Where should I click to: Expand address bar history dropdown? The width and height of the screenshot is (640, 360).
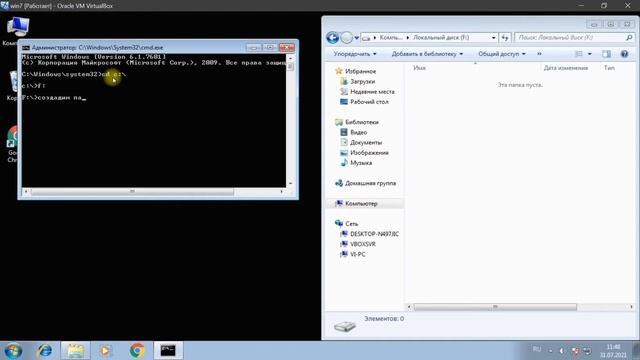[493, 38]
